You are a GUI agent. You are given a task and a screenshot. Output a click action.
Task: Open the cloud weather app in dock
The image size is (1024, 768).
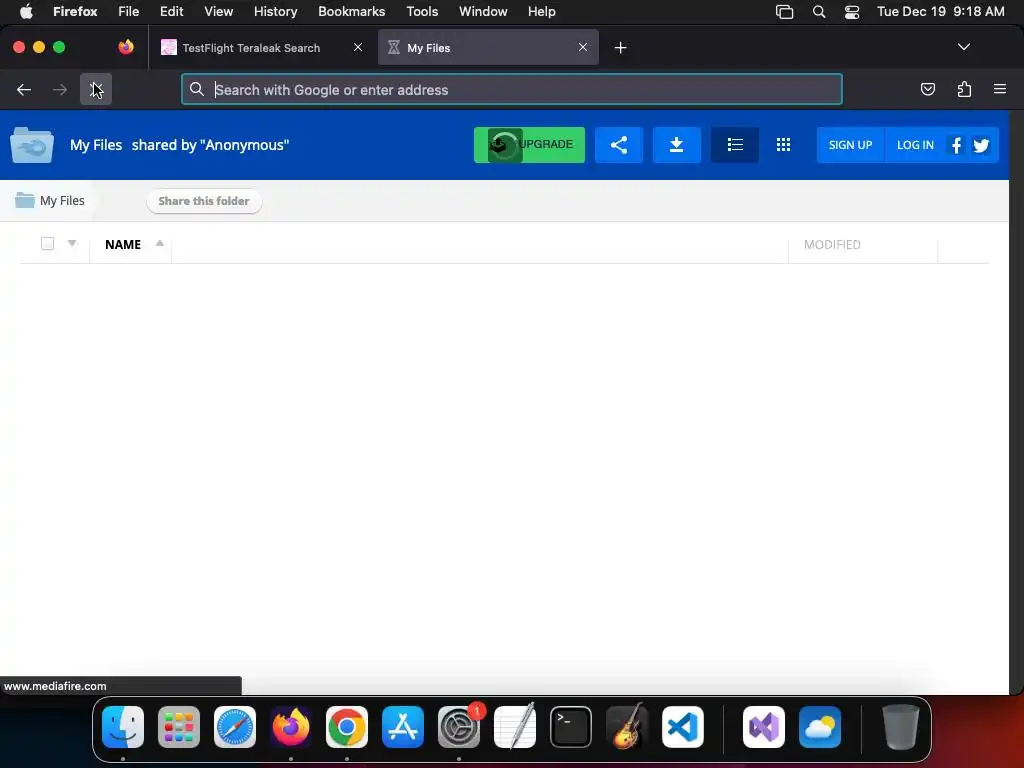[x=820, y=727]
